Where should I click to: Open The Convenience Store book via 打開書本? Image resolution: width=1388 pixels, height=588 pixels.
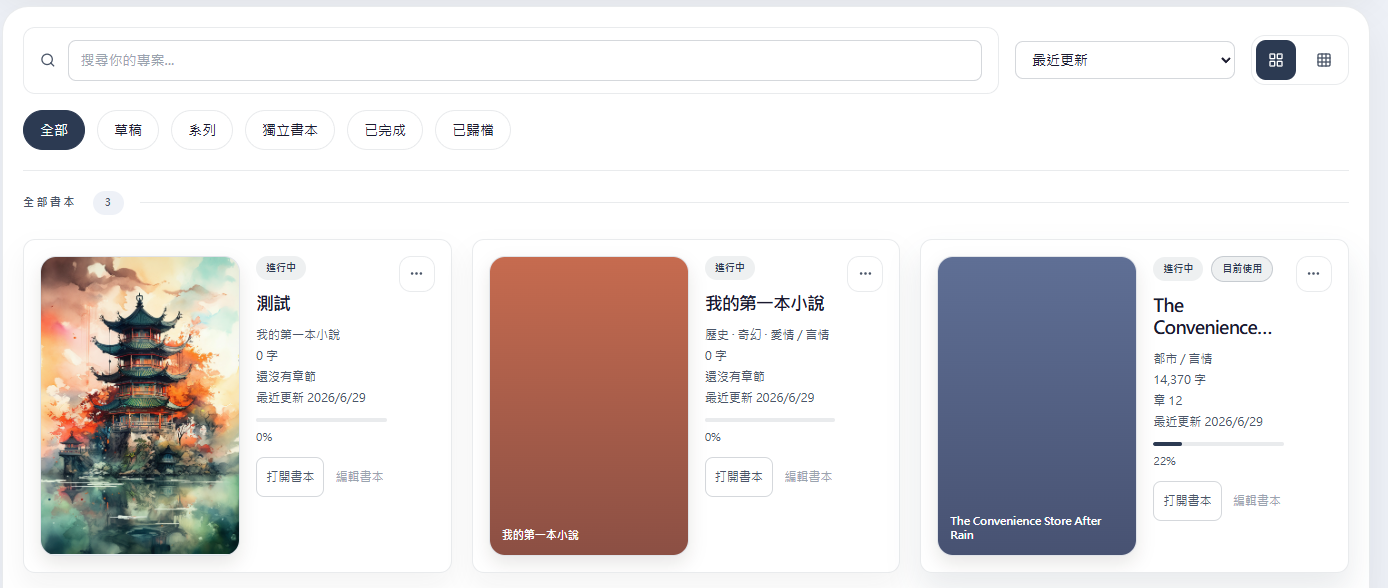(1187, 501)
